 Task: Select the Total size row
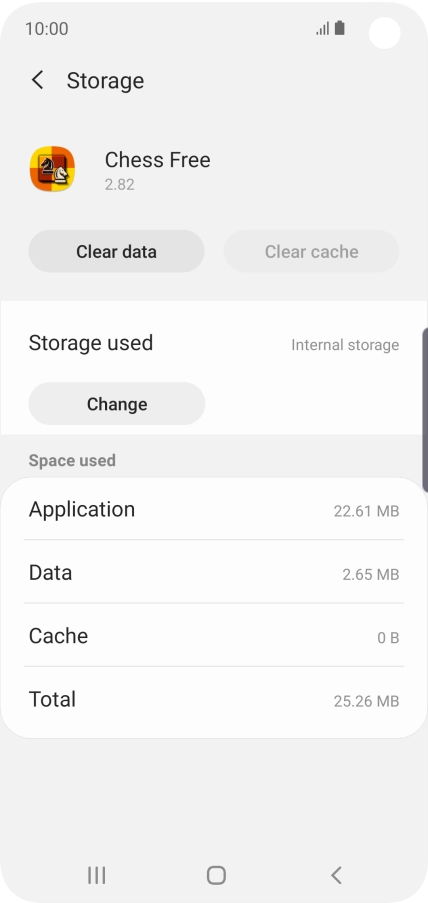pos(214,700)
